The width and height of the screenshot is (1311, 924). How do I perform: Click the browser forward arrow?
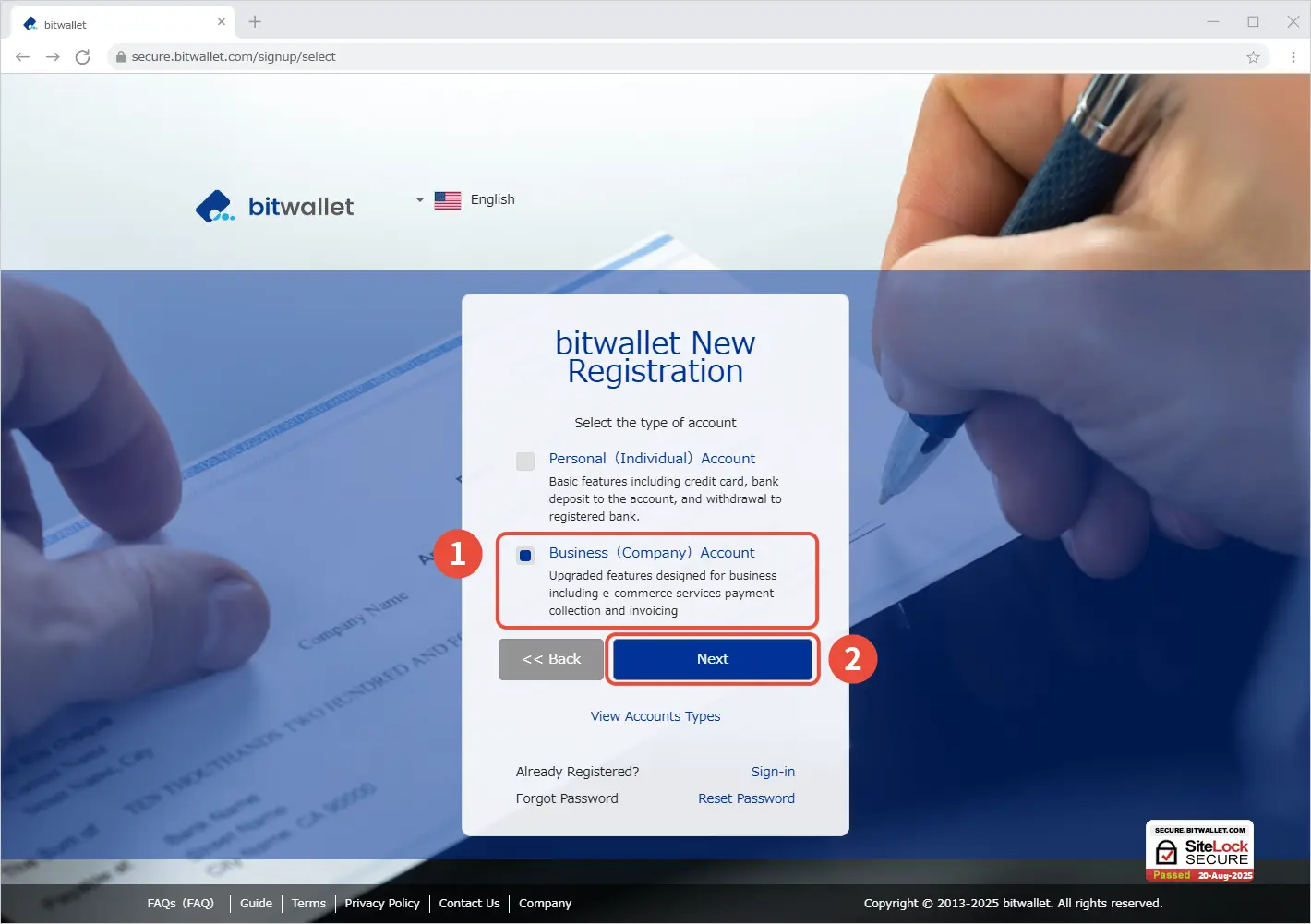(x=53, y=57)
